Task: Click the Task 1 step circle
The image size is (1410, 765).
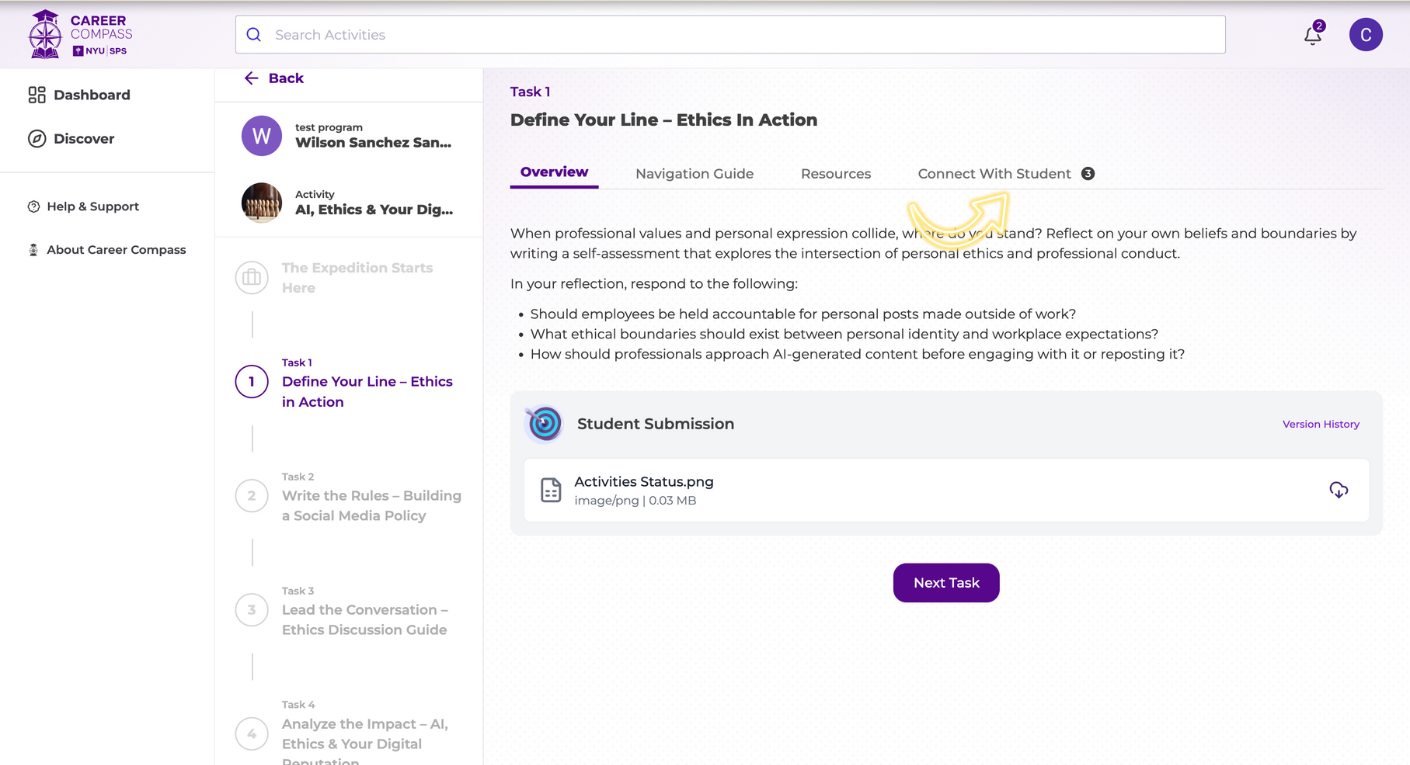Action: 252,381
